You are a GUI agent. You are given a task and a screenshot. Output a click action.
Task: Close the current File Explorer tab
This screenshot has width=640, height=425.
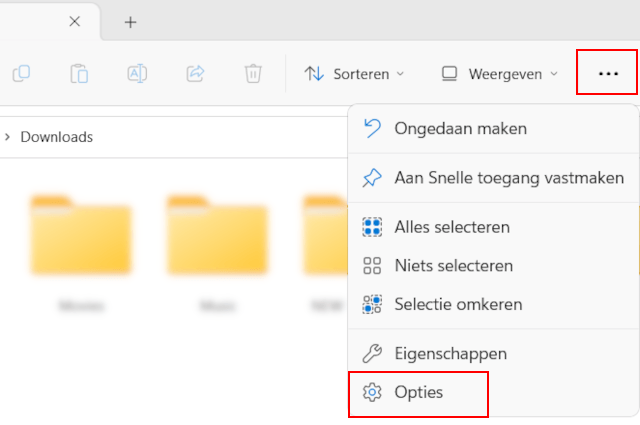(x=75, y=21)
